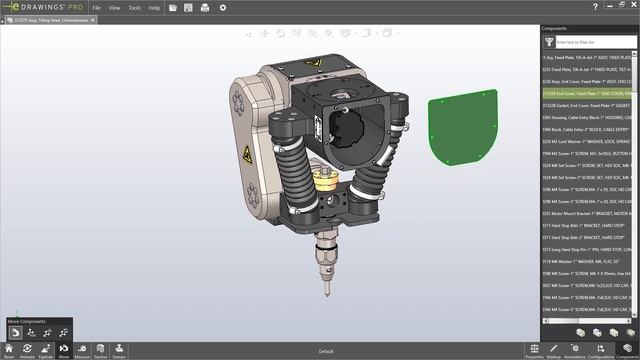Select third move mode in Move Components panel
Screen dimensions: 640x360
pyautogui.click(x=47, y=333)
